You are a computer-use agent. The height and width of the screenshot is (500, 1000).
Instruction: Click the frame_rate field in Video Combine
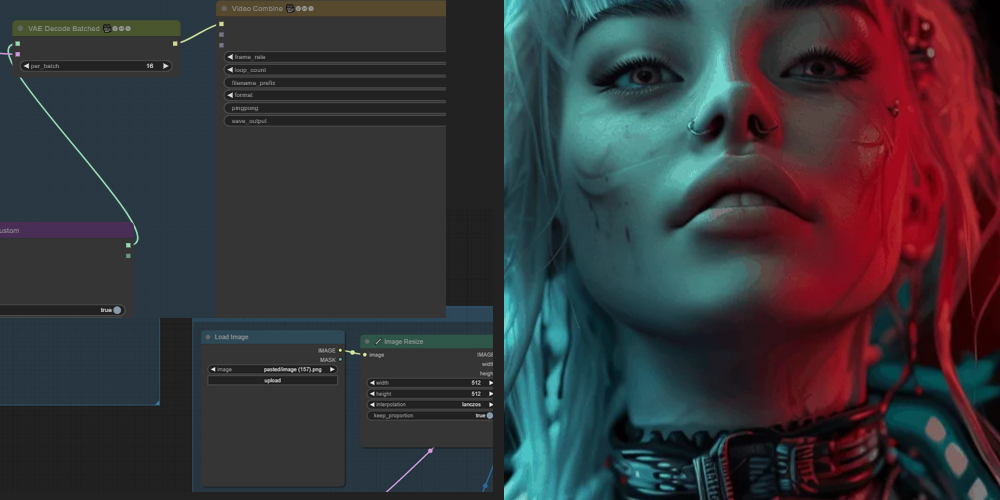click(335, 57)
